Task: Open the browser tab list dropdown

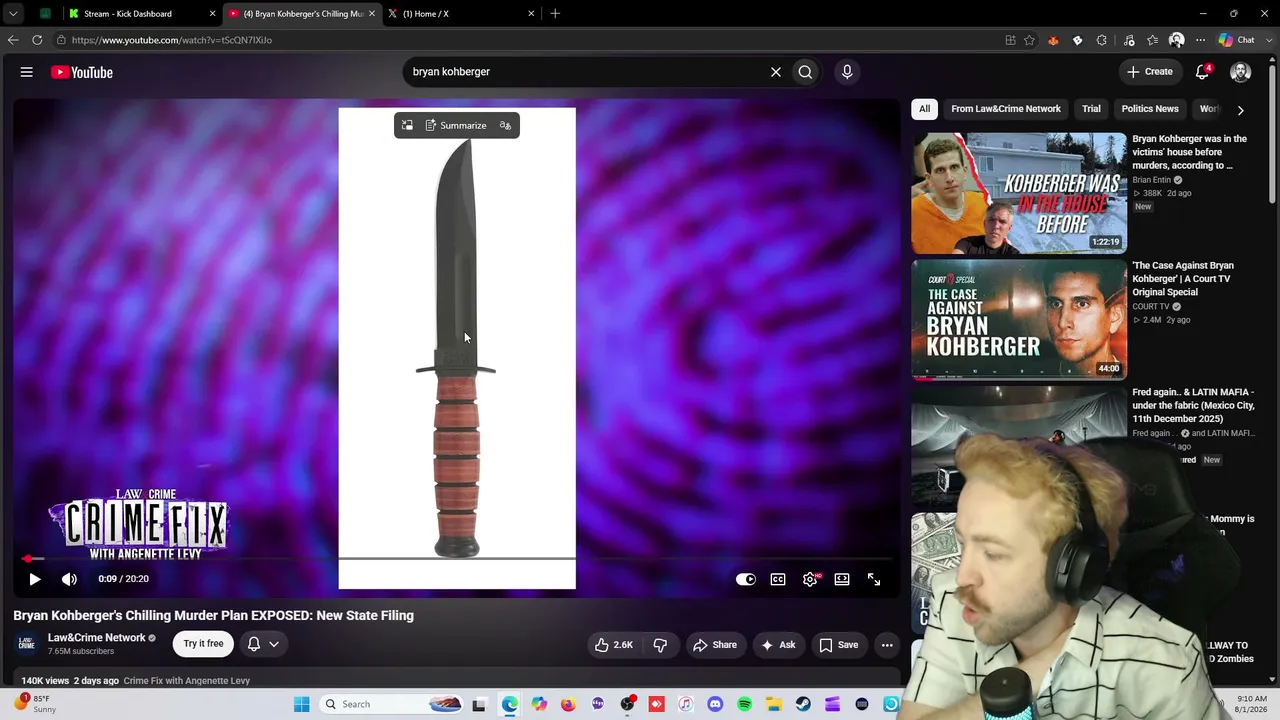Action: tap(13, 14)
